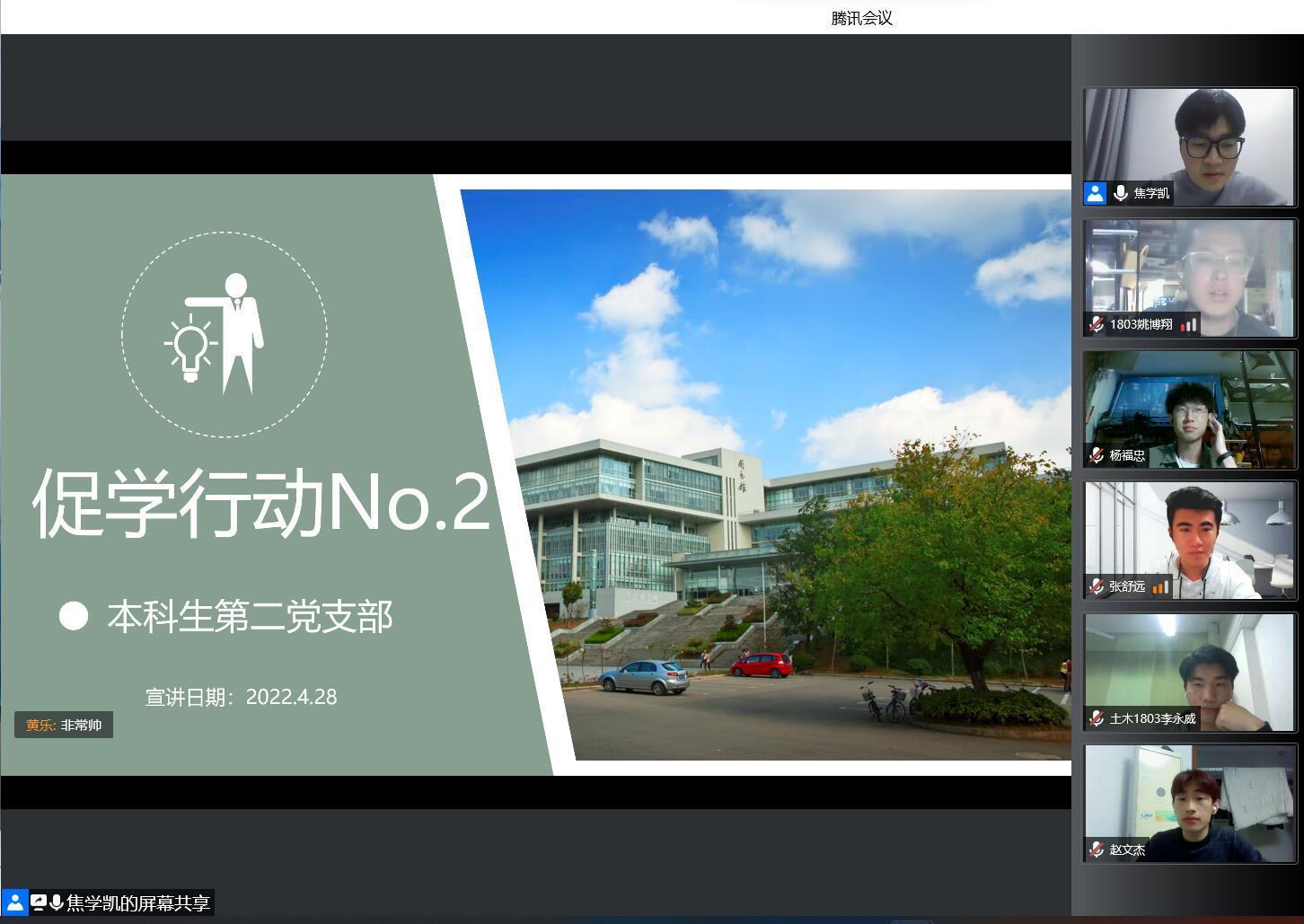Screen dimensions: 1304x924
Task: Click the orange signal bars beside 张舒远
Action: (1160, 587)
